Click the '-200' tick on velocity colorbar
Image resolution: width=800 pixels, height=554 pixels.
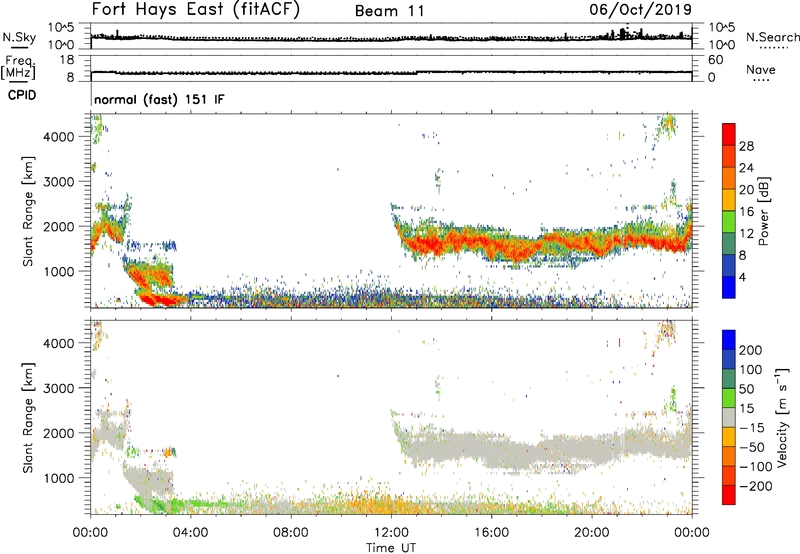755,486
